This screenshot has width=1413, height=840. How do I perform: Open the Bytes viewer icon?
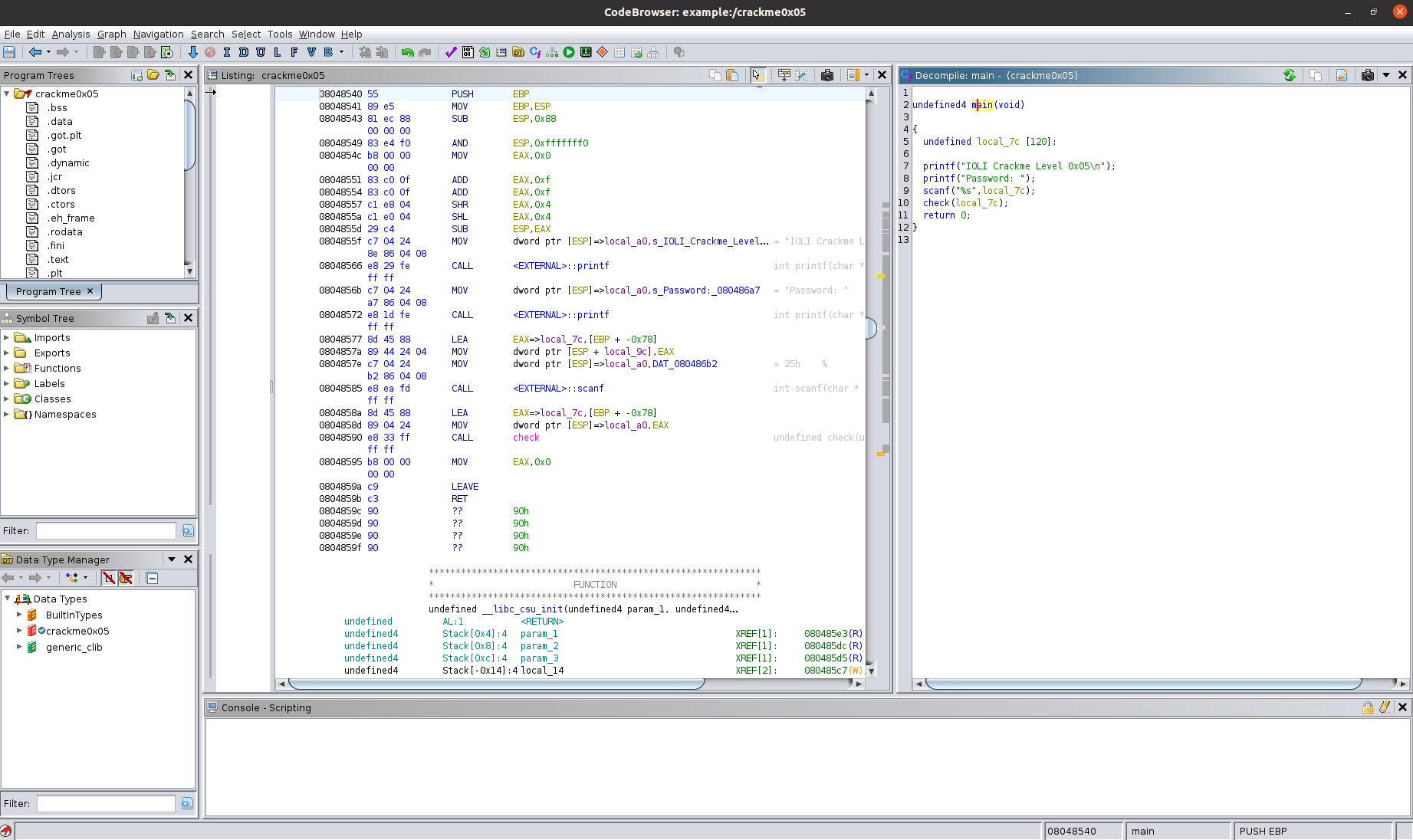click(x=468, y=52)
